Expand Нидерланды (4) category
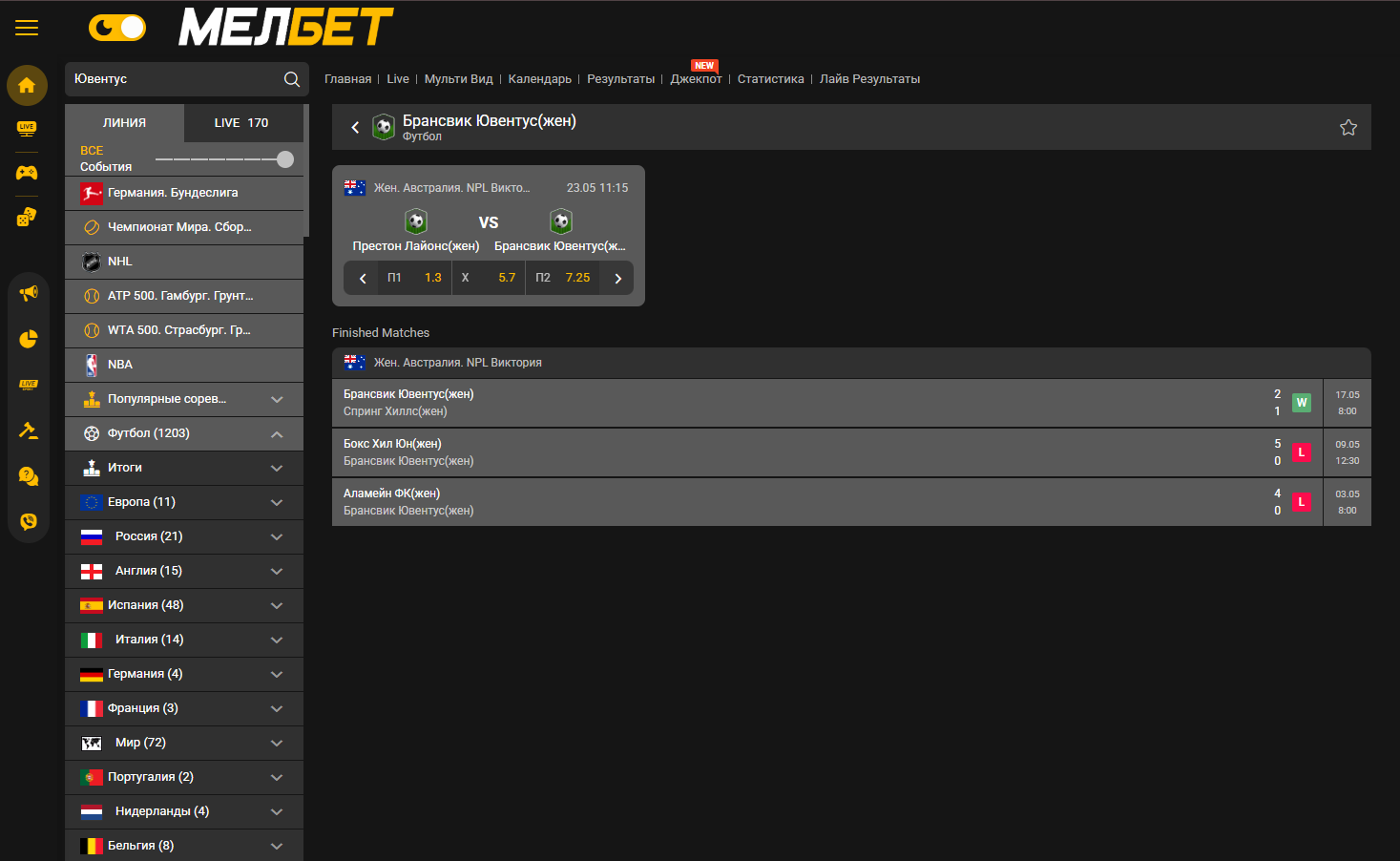The height and width of the screenshot is (861, 1400). point(184,811)
